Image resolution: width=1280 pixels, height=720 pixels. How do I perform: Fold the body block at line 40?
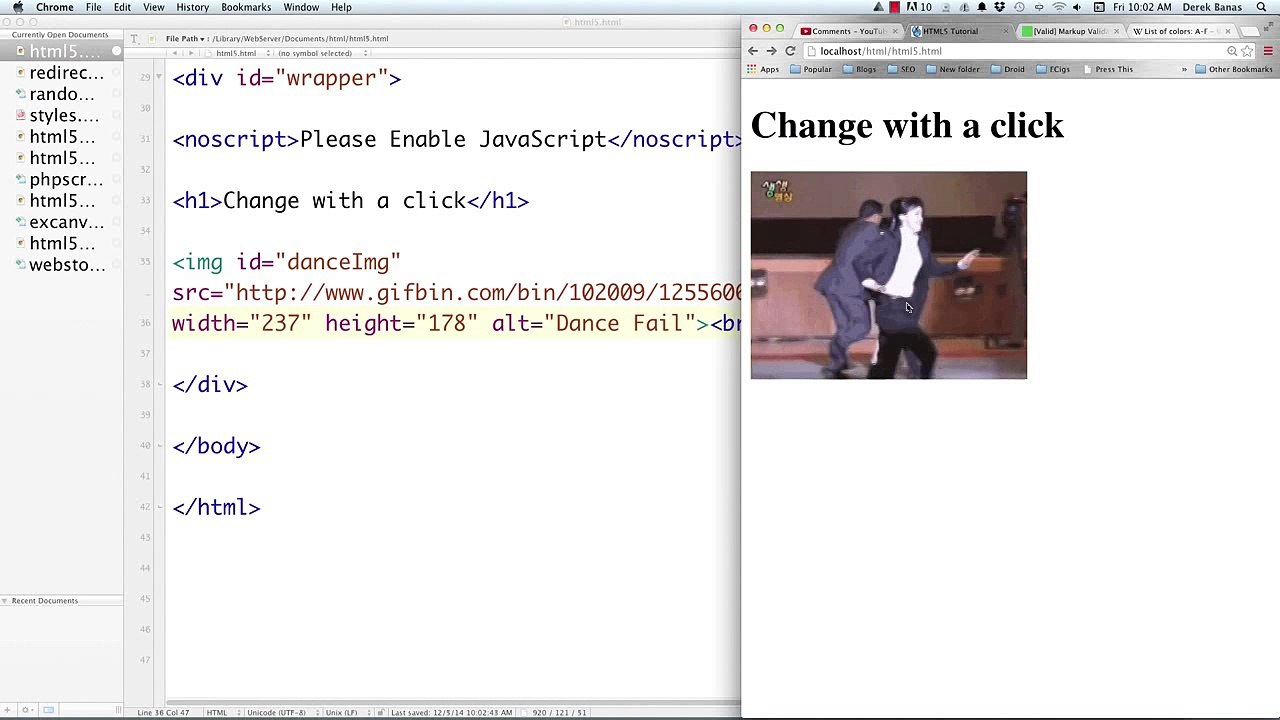click(x=160, y=446)
